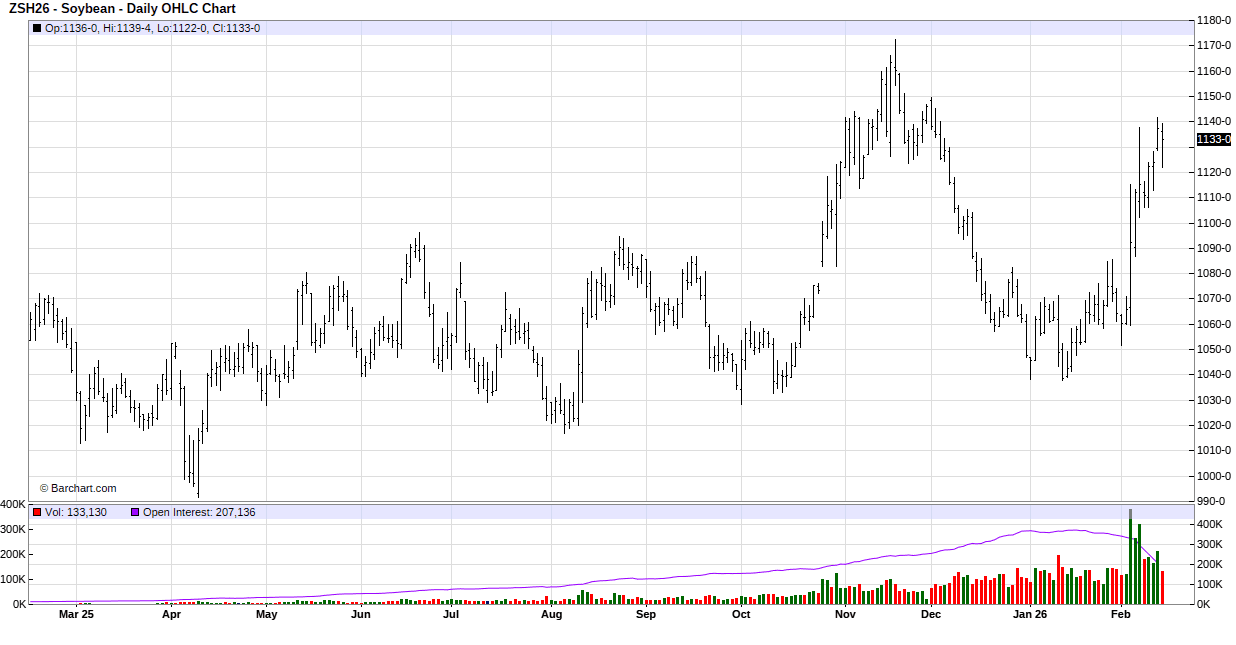The width and height of the screenshot is (1236, 645).
Task: Click the black square OHLC legend marker
Action: coord(37,28)
